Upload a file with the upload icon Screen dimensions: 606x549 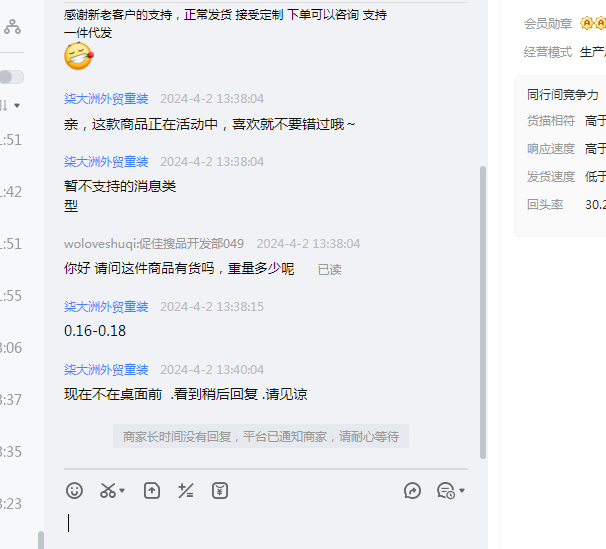[152, 491]
